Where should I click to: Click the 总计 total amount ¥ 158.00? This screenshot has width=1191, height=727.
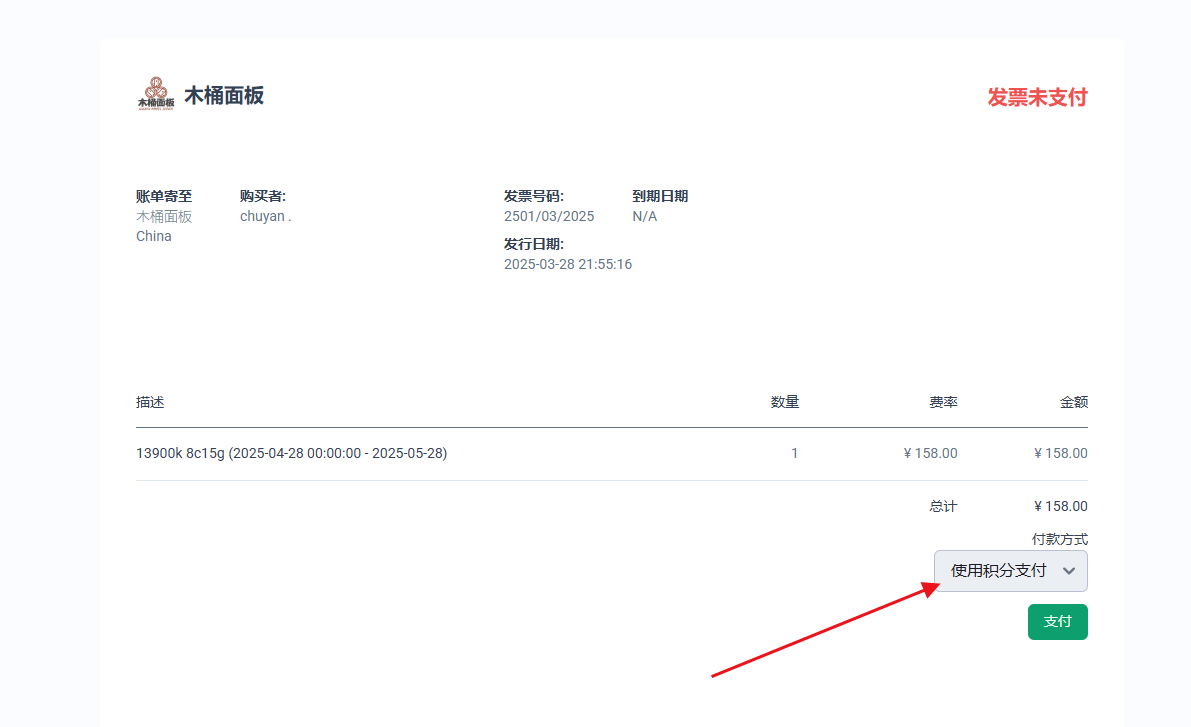pyautogui.click(x=1060, y=506)
